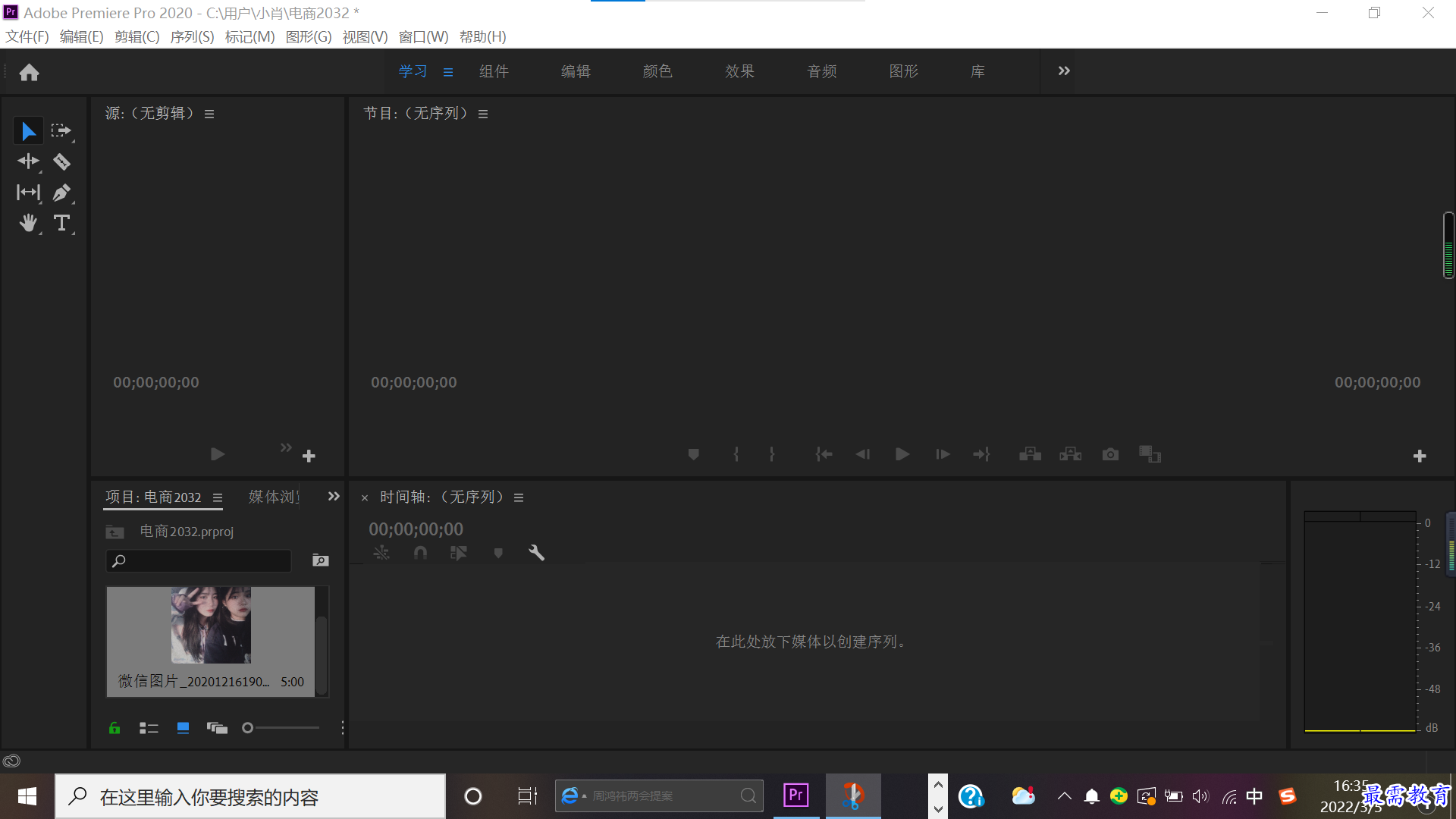Image resolution: width=1456 pixels, height=819 pixels.
Task: Toggle linked selection in timeline
Action: [458, 553]
